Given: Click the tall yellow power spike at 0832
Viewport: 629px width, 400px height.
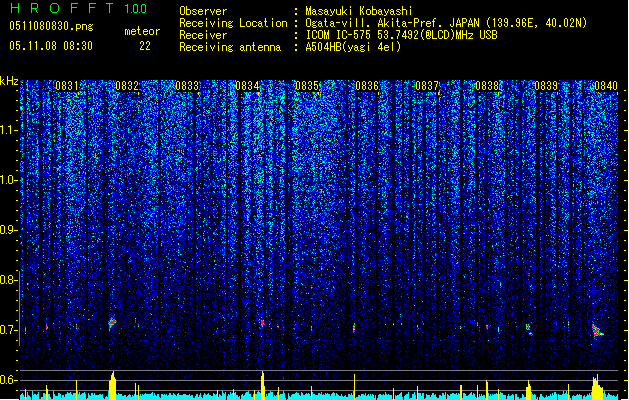Looking at the screenshot, I should click(112, 384).
